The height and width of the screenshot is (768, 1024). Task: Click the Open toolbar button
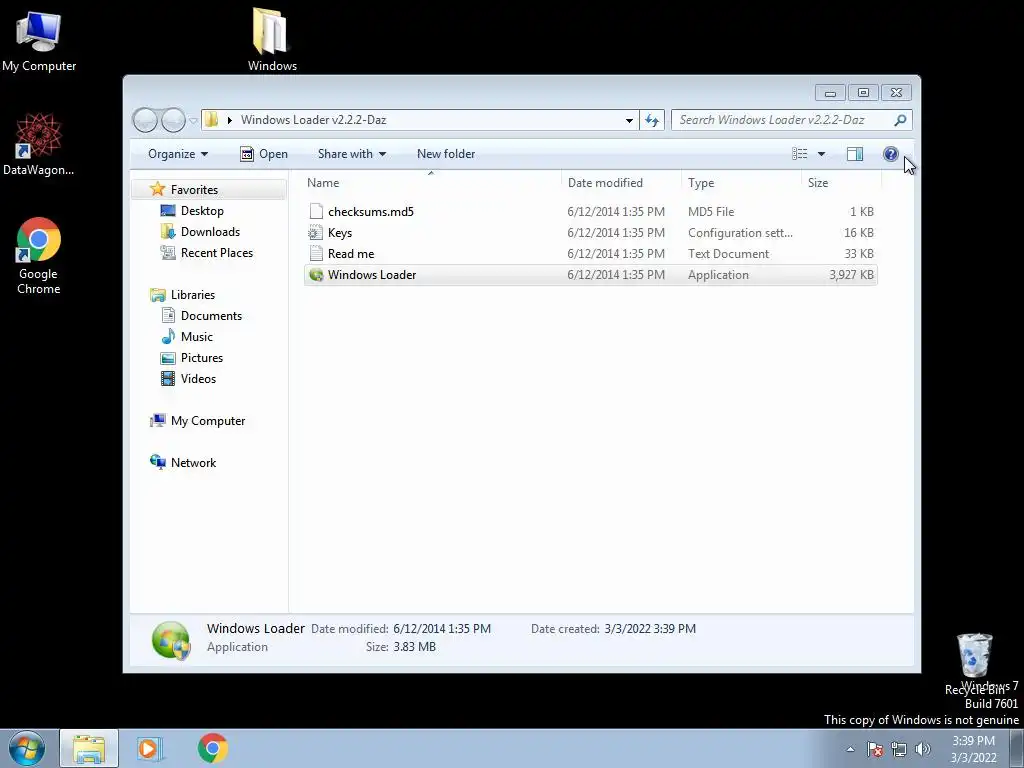click(264, 154)
